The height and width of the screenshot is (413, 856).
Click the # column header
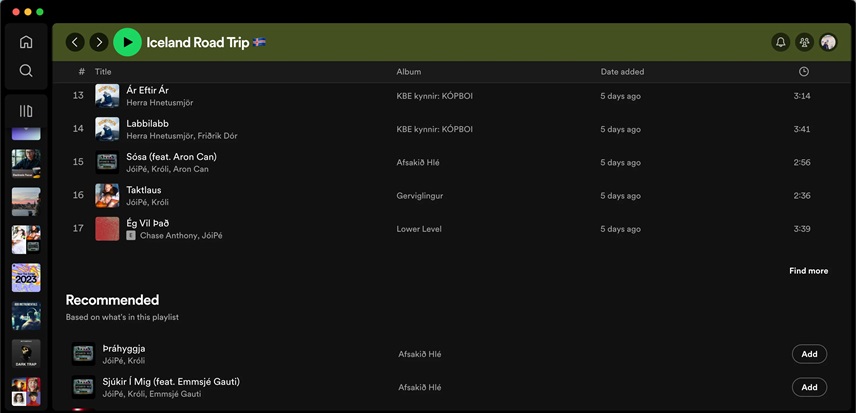click(x=82, y=71)
